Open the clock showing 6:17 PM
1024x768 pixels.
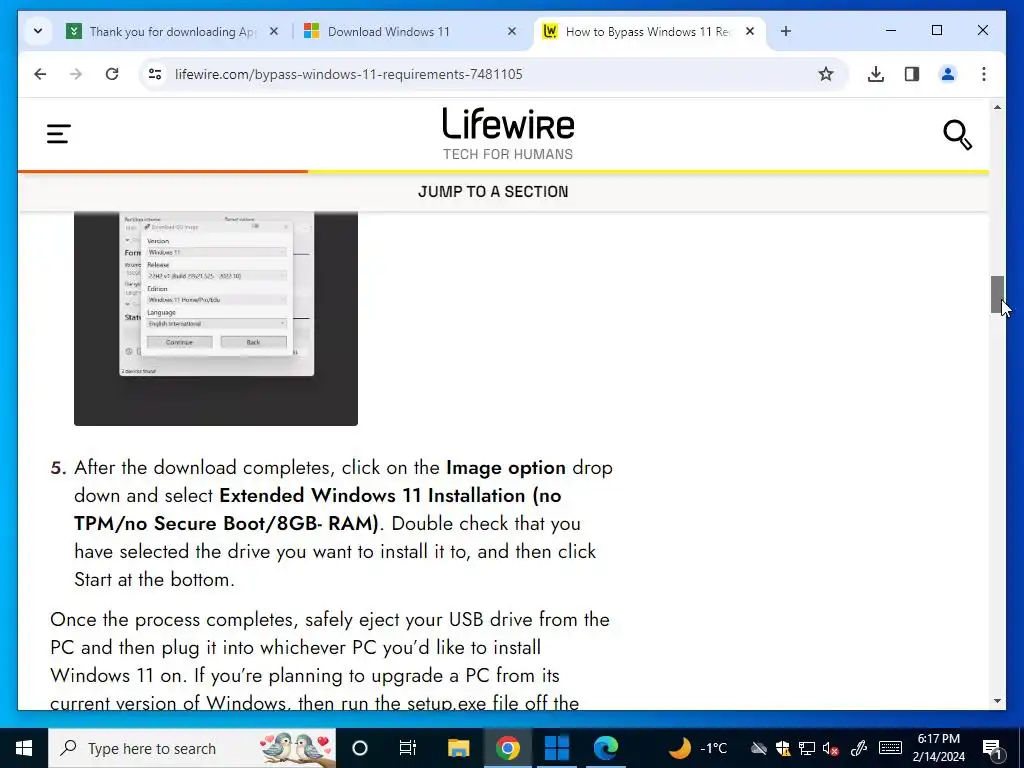[938, 748]
